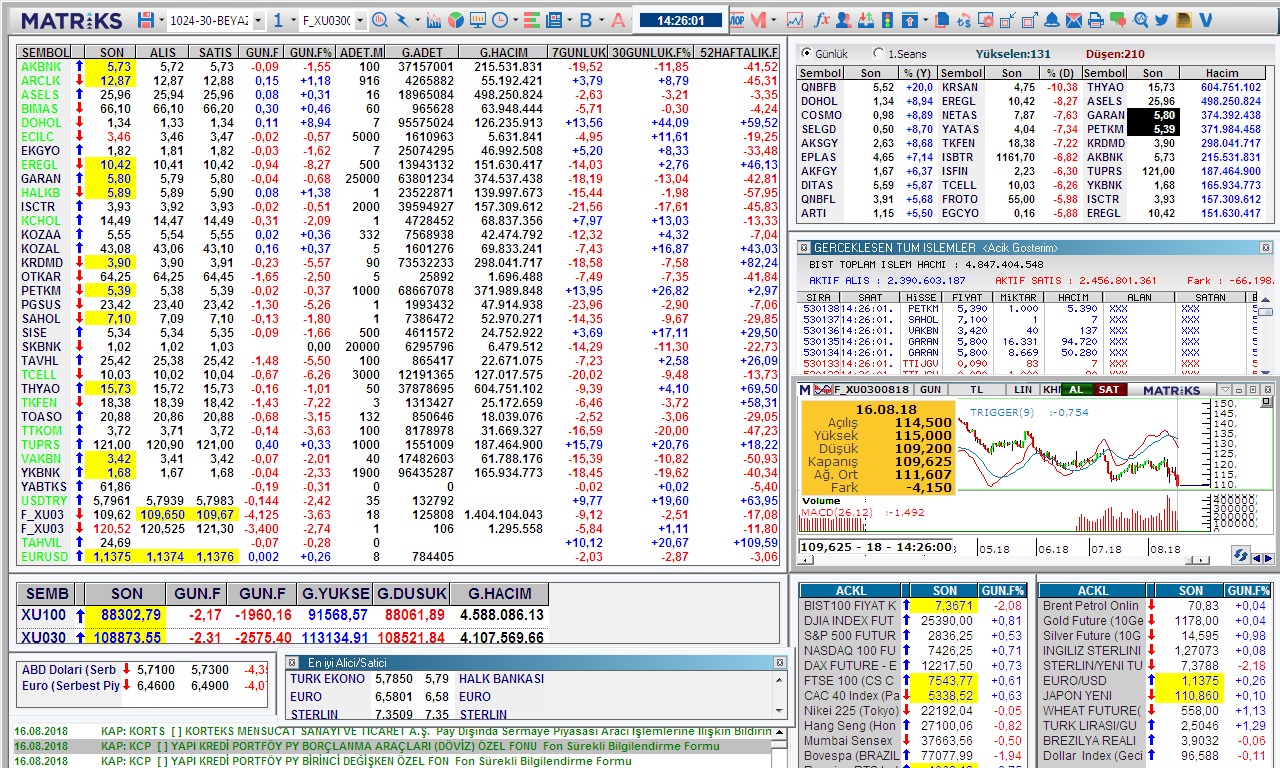Click the XU100 index row
The height and width of the screenshot is (768, 1280).
click(284, 615)
